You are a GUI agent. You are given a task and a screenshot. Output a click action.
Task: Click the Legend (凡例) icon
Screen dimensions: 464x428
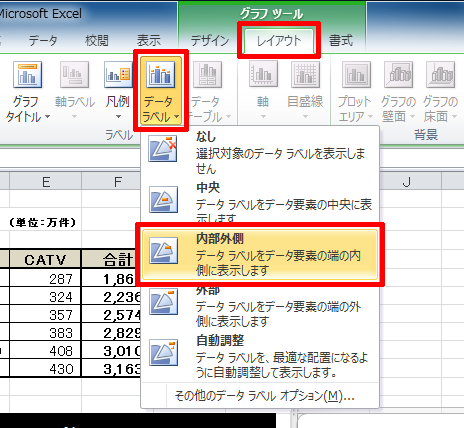118,75
